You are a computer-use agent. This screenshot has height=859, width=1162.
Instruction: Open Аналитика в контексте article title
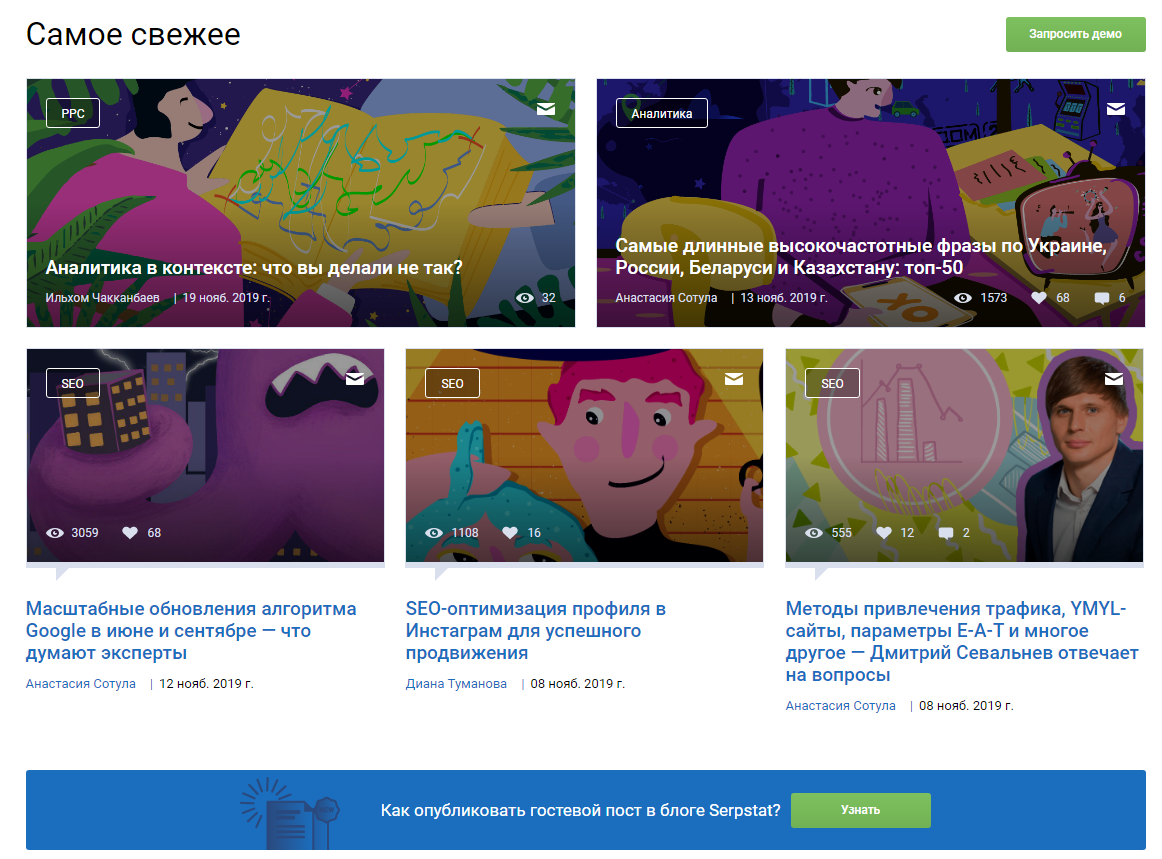click(254, 268)
